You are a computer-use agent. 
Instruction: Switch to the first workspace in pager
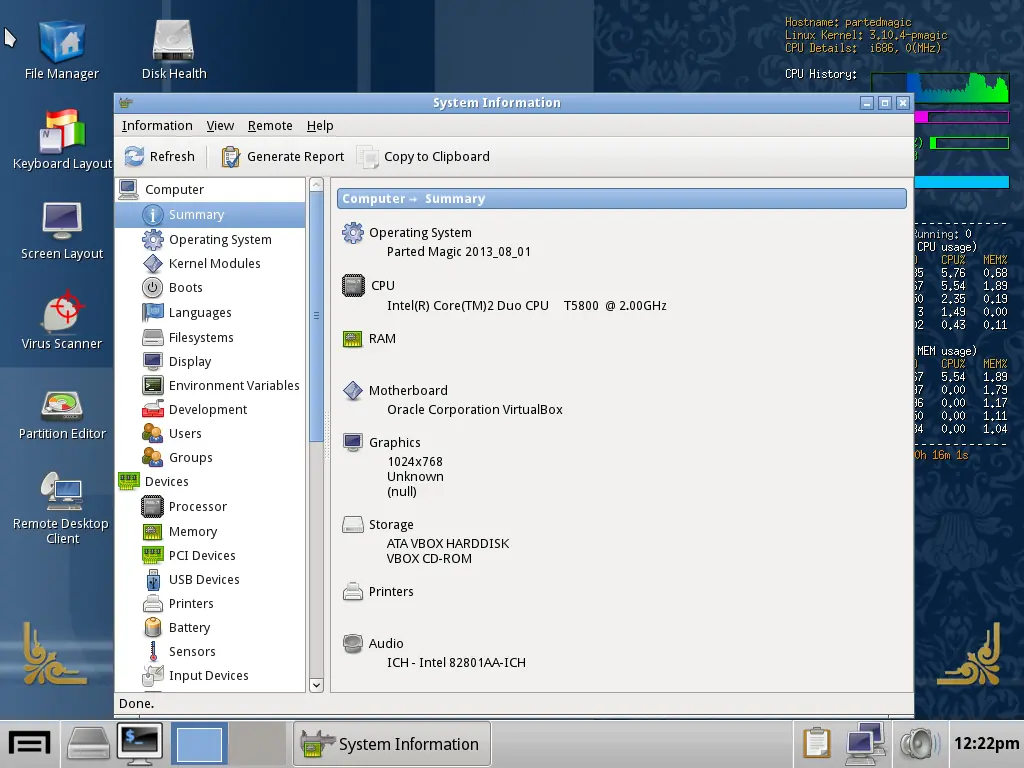[x=199, y=744]
